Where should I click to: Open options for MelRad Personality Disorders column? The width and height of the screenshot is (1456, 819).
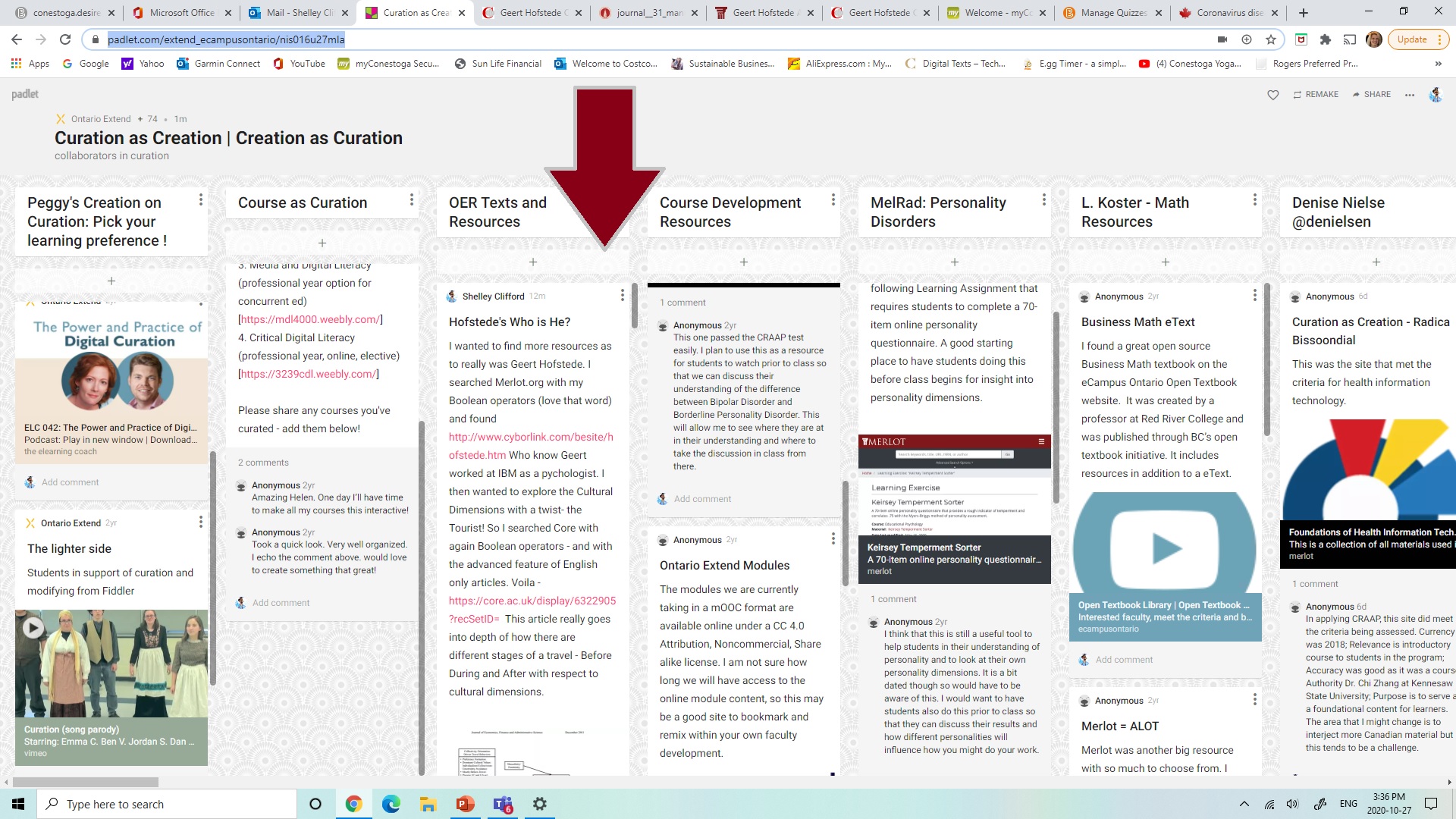[1043, 199]
